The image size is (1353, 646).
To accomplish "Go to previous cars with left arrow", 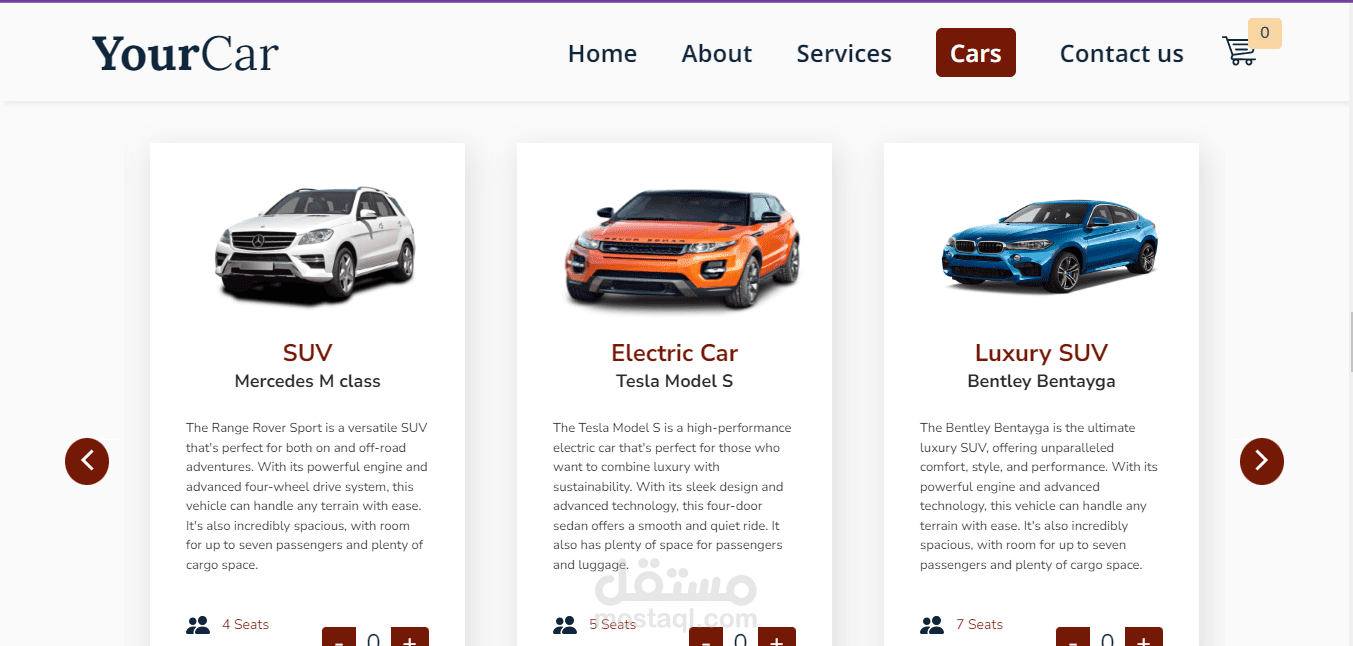I will point(87,461).
